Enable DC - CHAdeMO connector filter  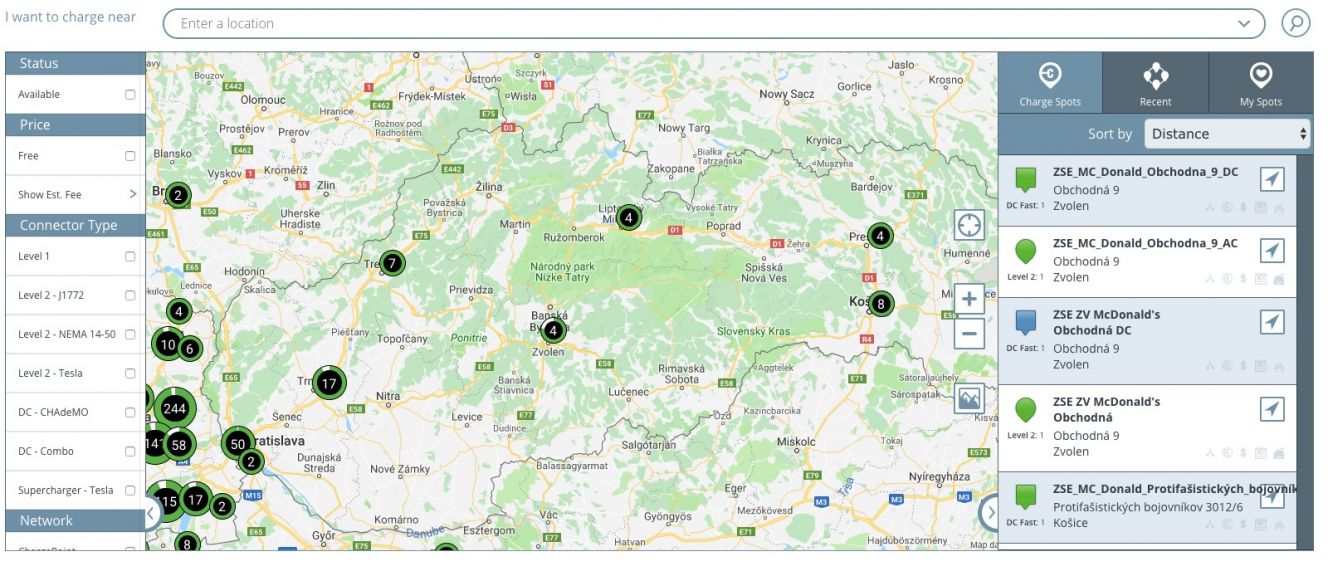tap(130, 412)
